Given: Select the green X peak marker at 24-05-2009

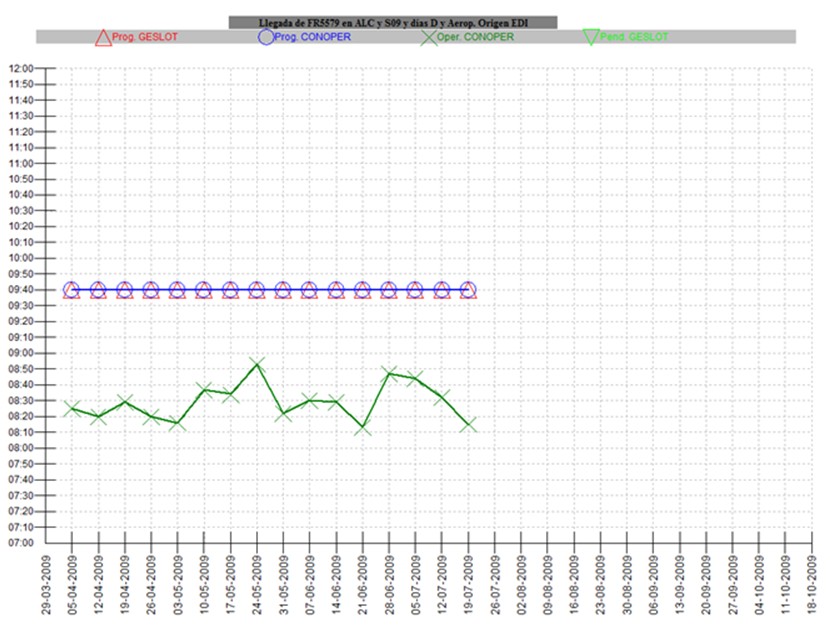Looking at the screenshot, I should click(x=257, y=364).
